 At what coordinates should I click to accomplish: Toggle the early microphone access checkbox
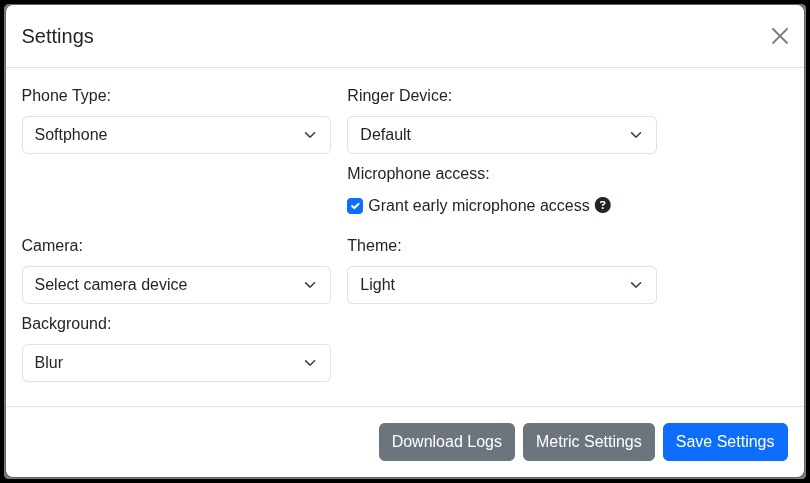[x=355, y=206]
